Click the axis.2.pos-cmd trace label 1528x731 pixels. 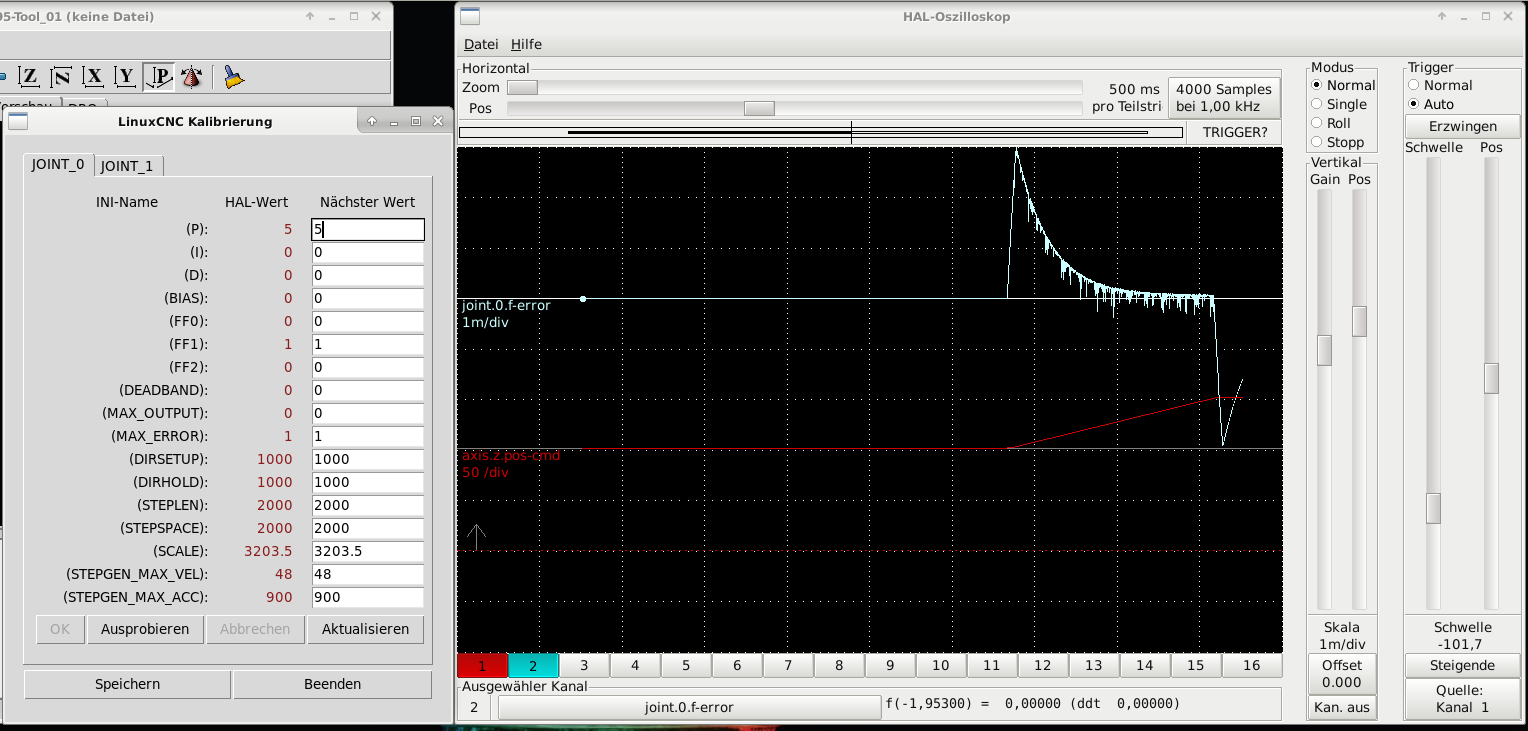[511, 455]
